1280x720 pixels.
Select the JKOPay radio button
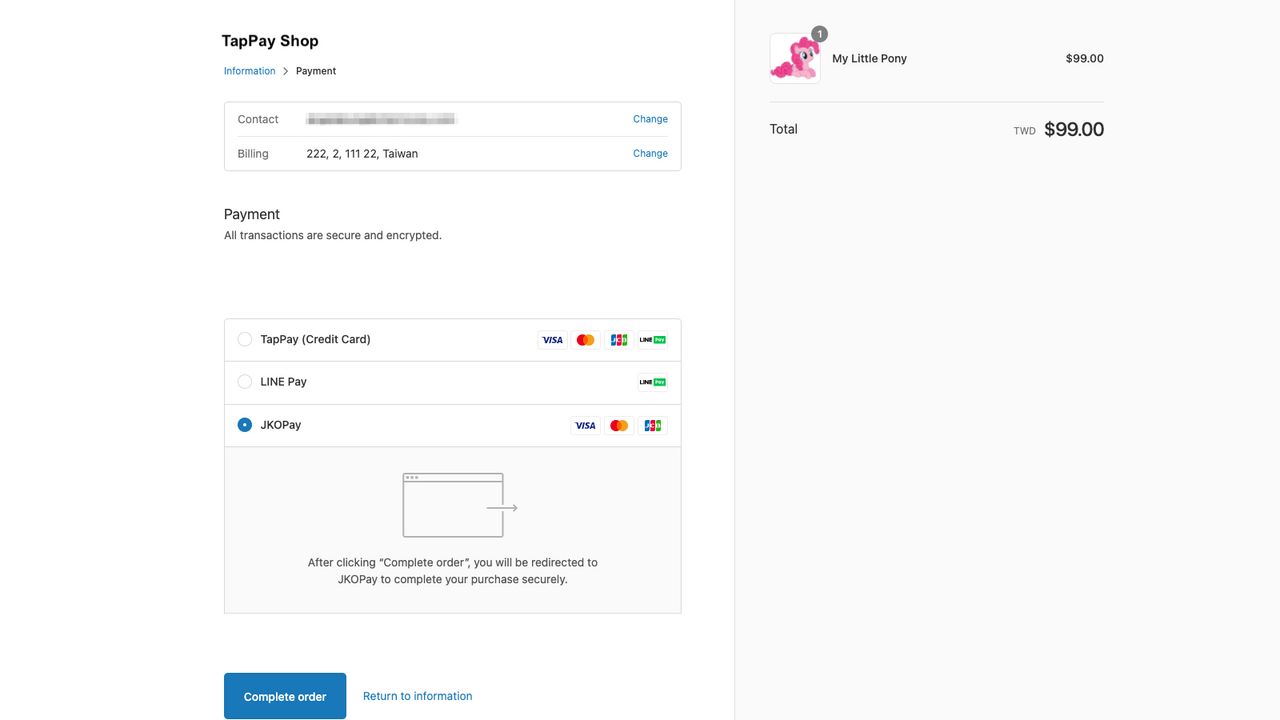coord(245,425)
